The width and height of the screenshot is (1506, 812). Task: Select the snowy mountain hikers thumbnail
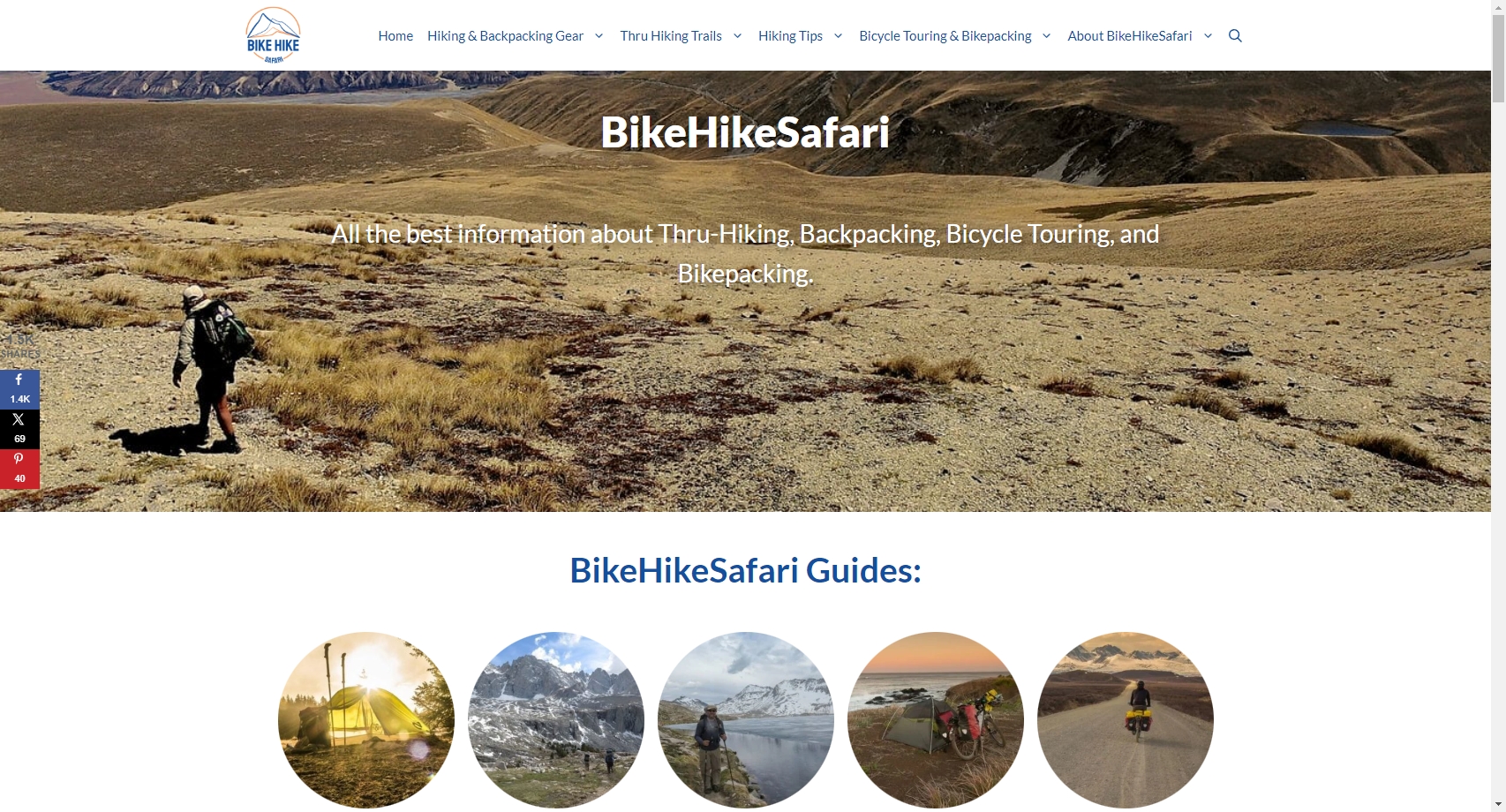[556, 719]
